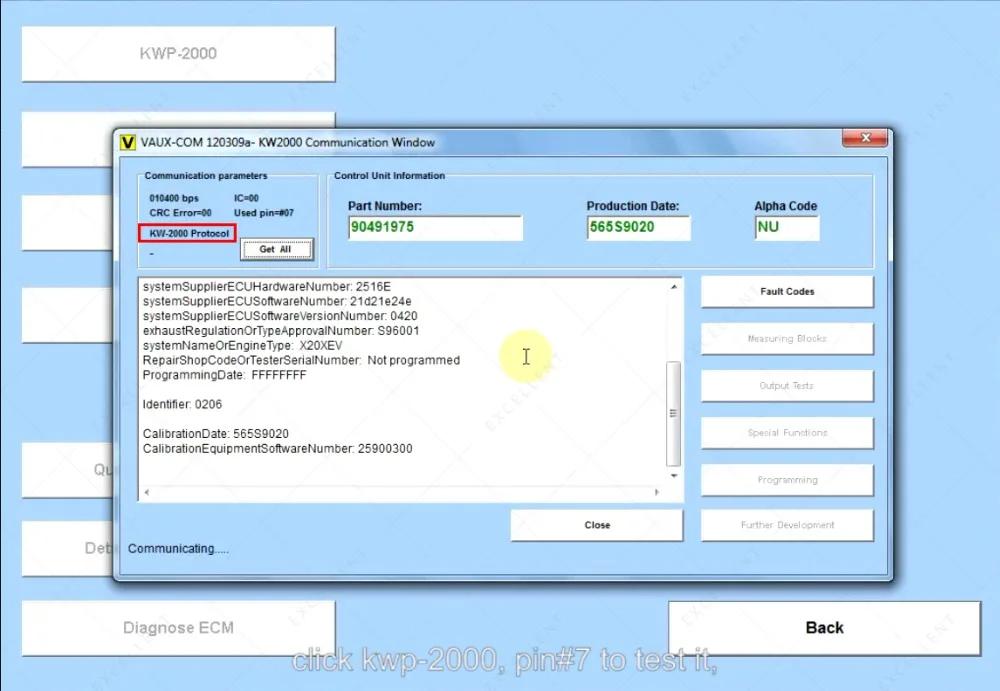
Task: Click the CalibrationDate: 565S9020 line
Action: [x=216, y=433]
